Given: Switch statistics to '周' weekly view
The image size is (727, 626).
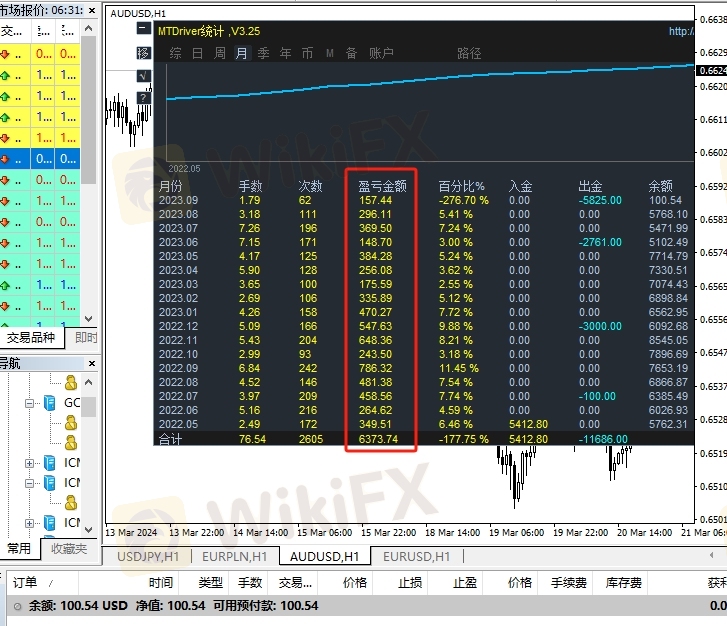Looking at the screenshot, I should click(219, 53).
